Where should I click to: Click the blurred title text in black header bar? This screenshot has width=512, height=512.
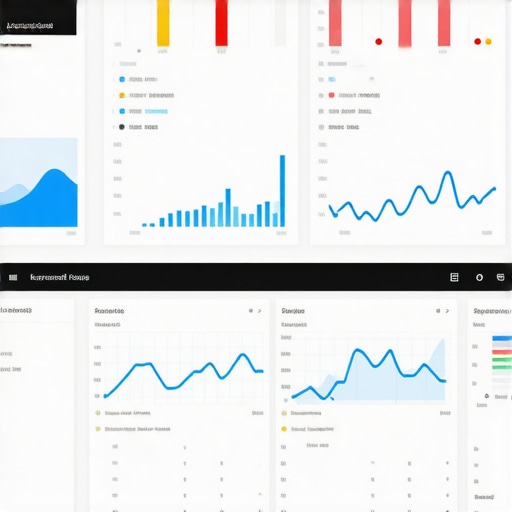tap(60, 277)
